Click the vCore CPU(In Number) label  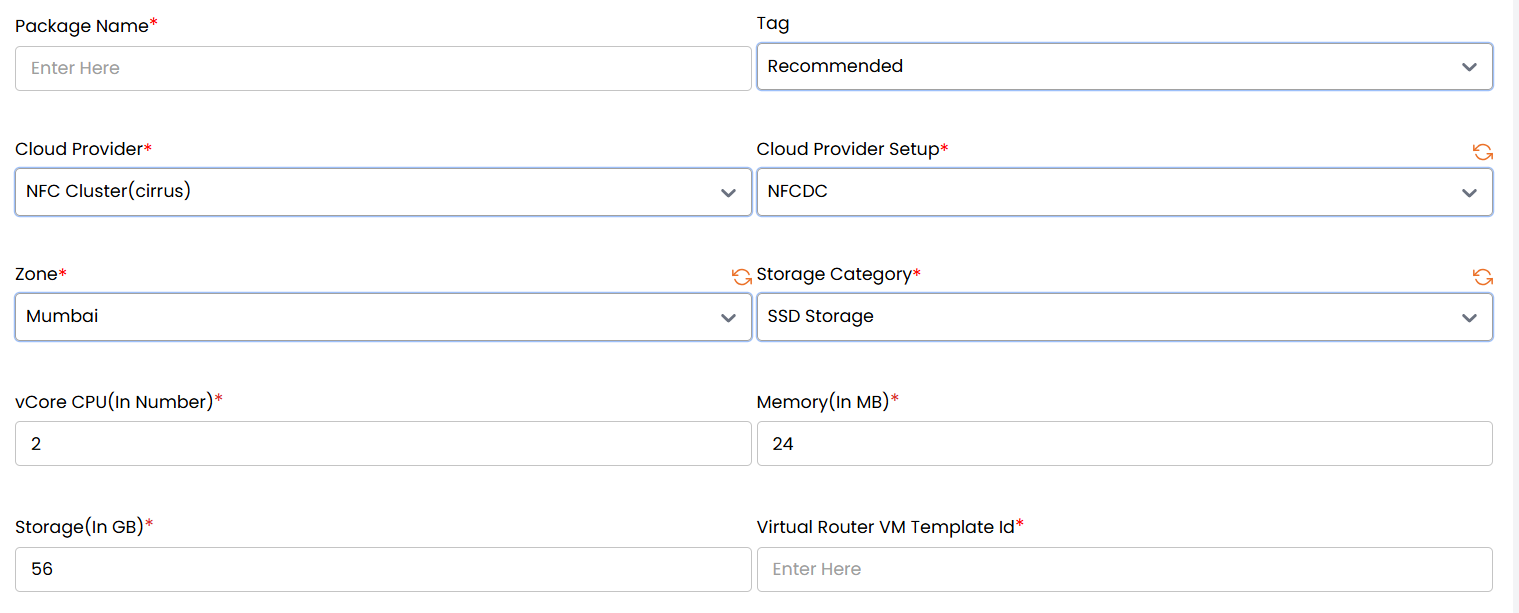click(114, 401)
